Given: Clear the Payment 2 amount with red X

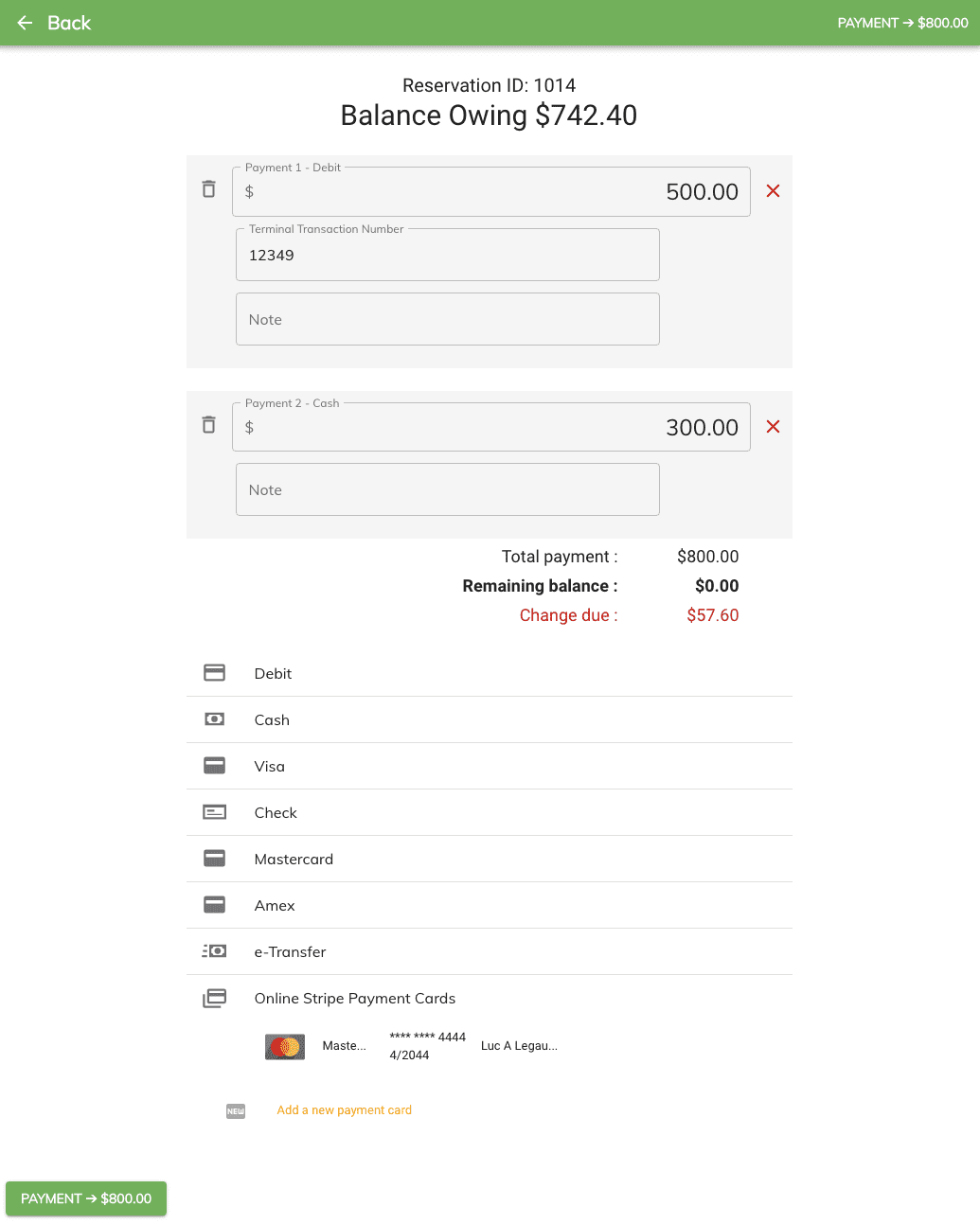Looking at the screenshot, I should [773, 427].
